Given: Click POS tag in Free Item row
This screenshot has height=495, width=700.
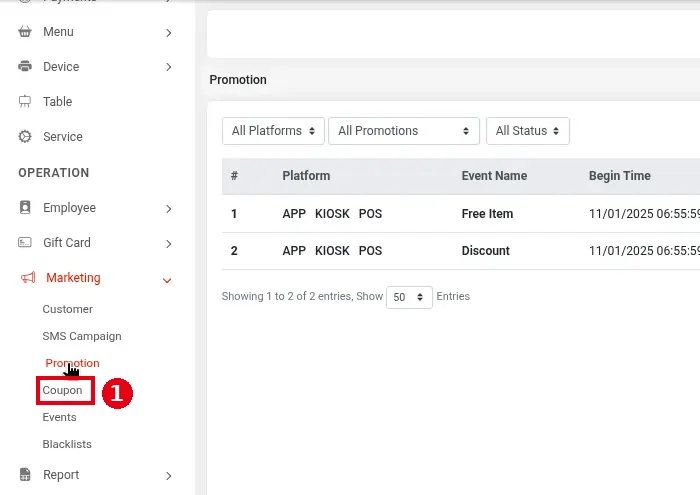Looking at the screenshot, I should click(x=370, y=214).
